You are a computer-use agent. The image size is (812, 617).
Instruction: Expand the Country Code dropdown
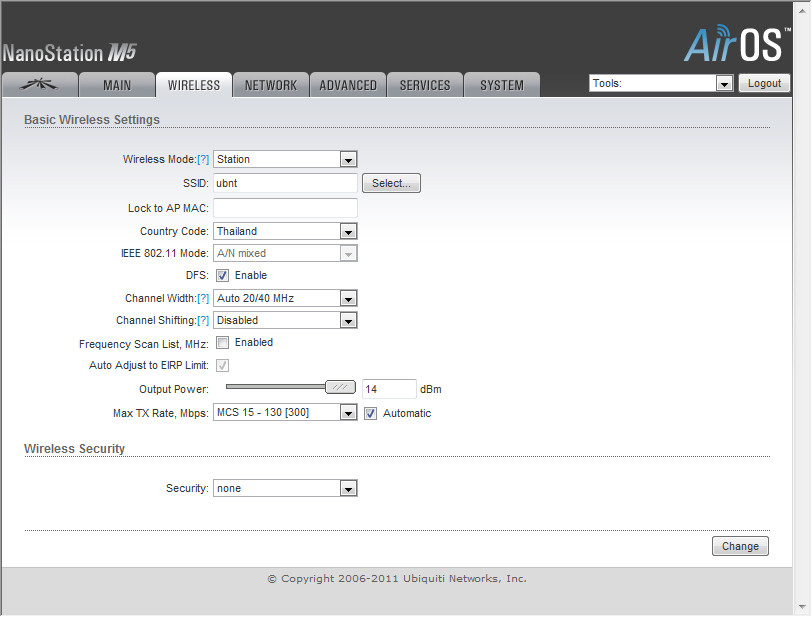(x=285, y=232)
